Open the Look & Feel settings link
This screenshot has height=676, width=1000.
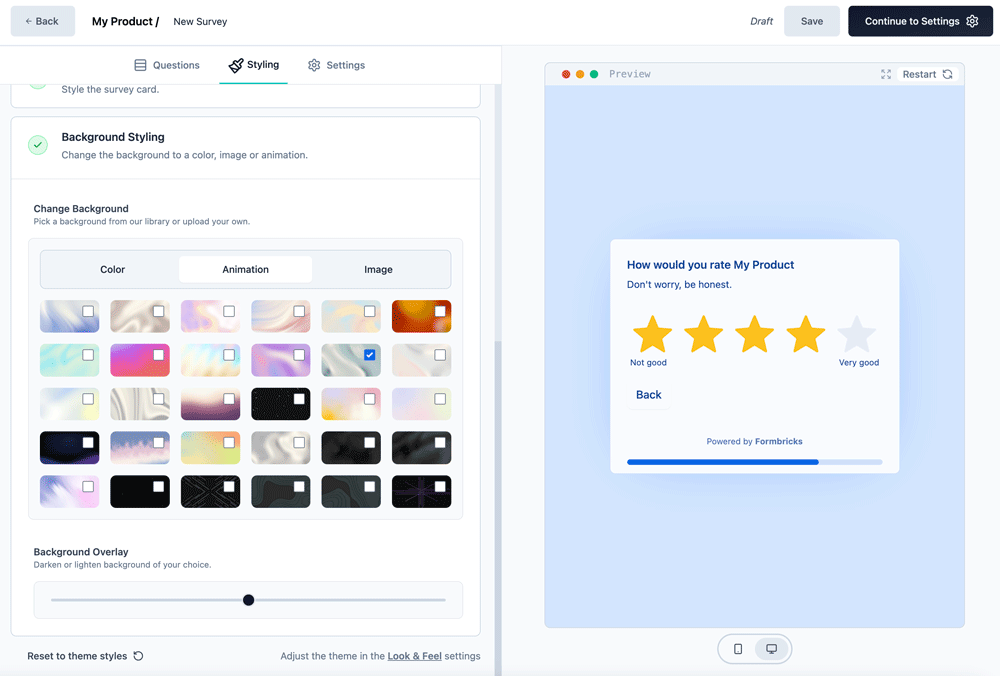click(x=414, y=656)
